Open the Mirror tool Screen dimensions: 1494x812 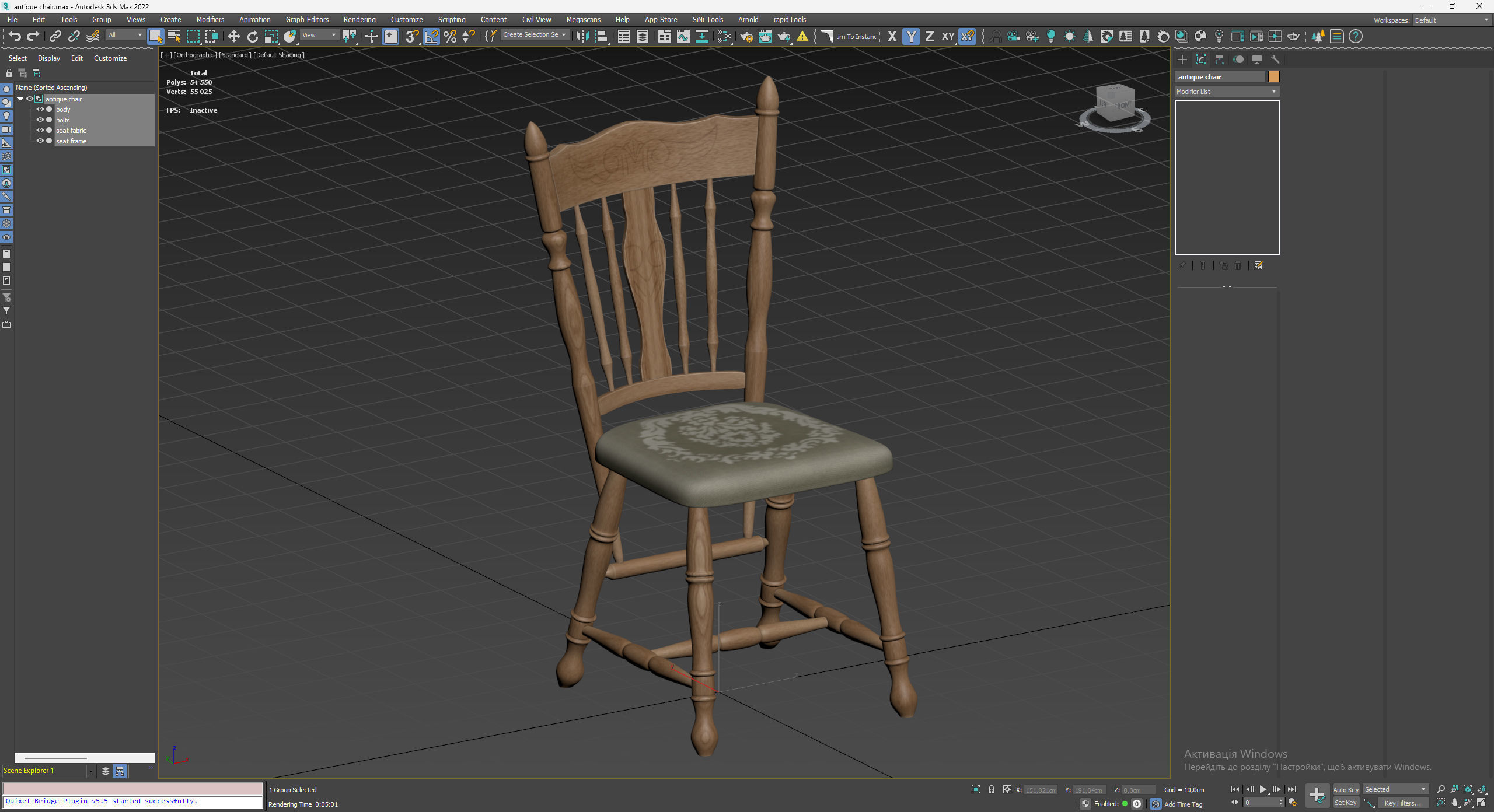click(582, 37)
